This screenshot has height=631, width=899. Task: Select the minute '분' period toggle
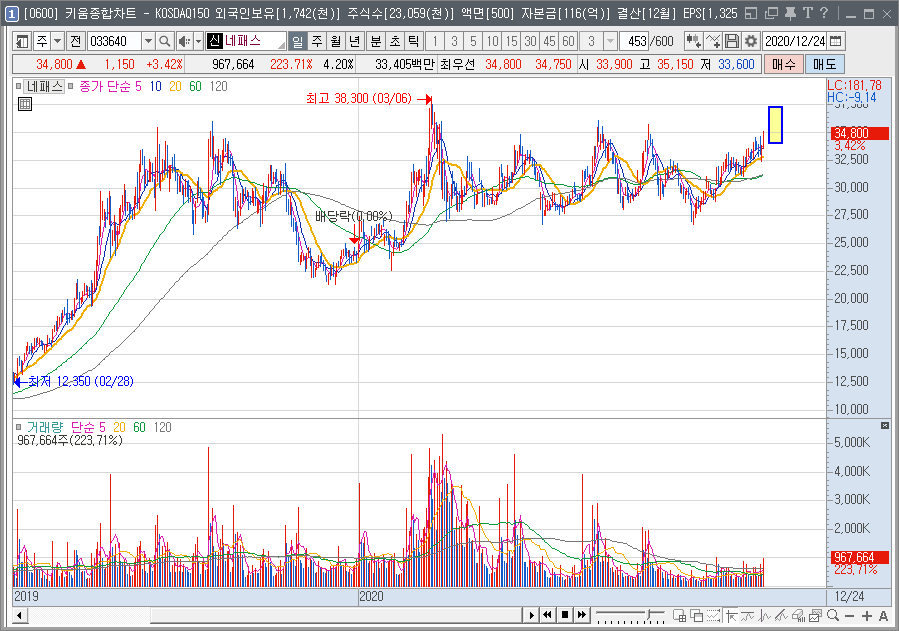click(x=376, y=41)
